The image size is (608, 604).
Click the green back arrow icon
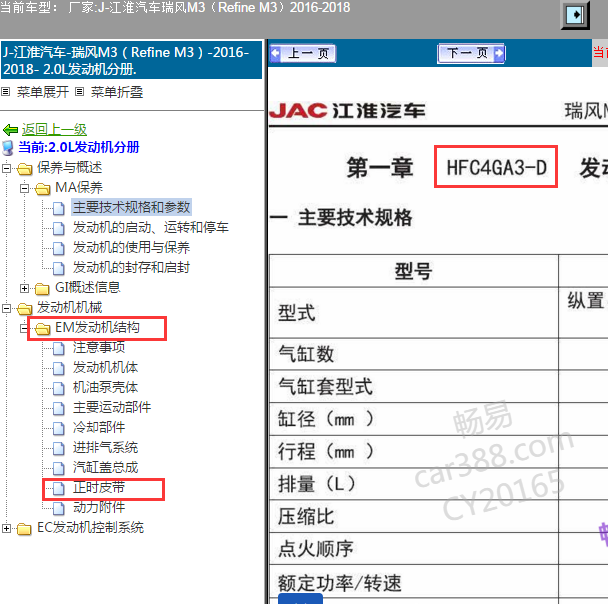coord(10,130)
